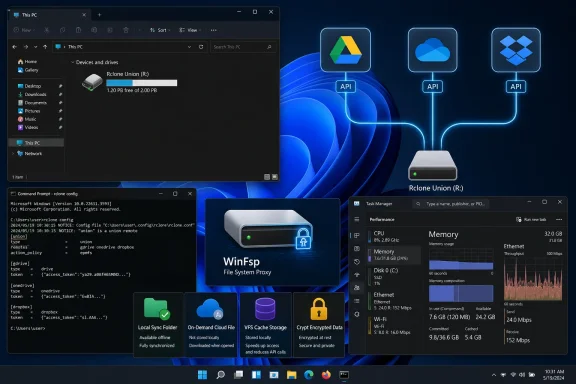Click the Dropbox icon
576x384 pixels.
tap(516, 50)
